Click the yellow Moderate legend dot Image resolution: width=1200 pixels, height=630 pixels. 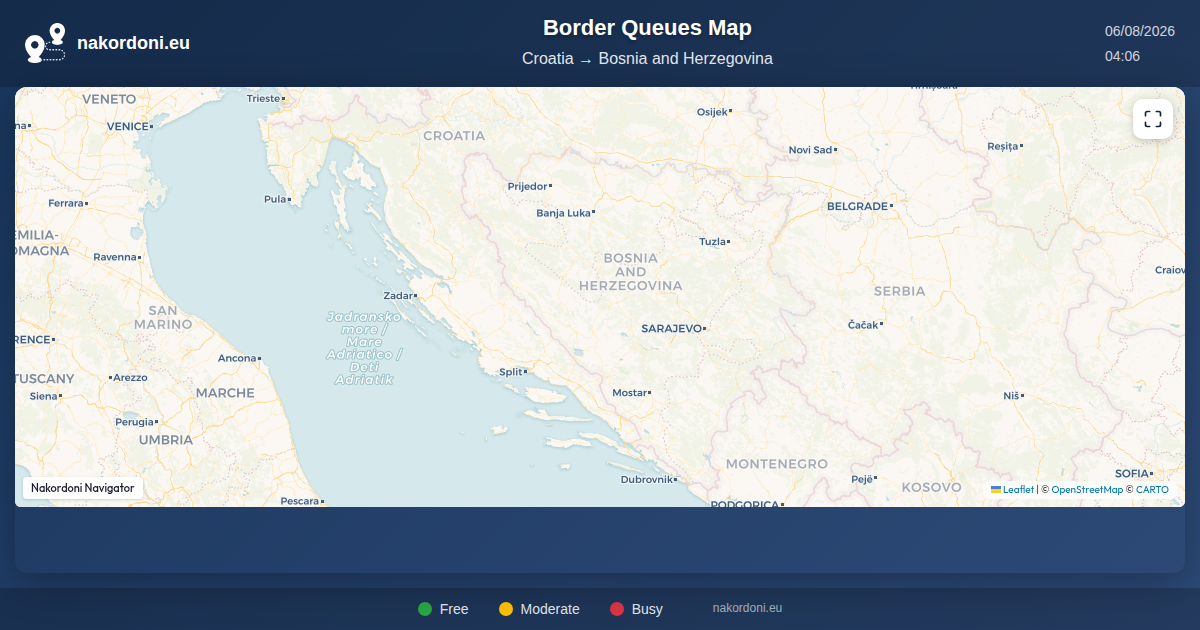[506, 609]
